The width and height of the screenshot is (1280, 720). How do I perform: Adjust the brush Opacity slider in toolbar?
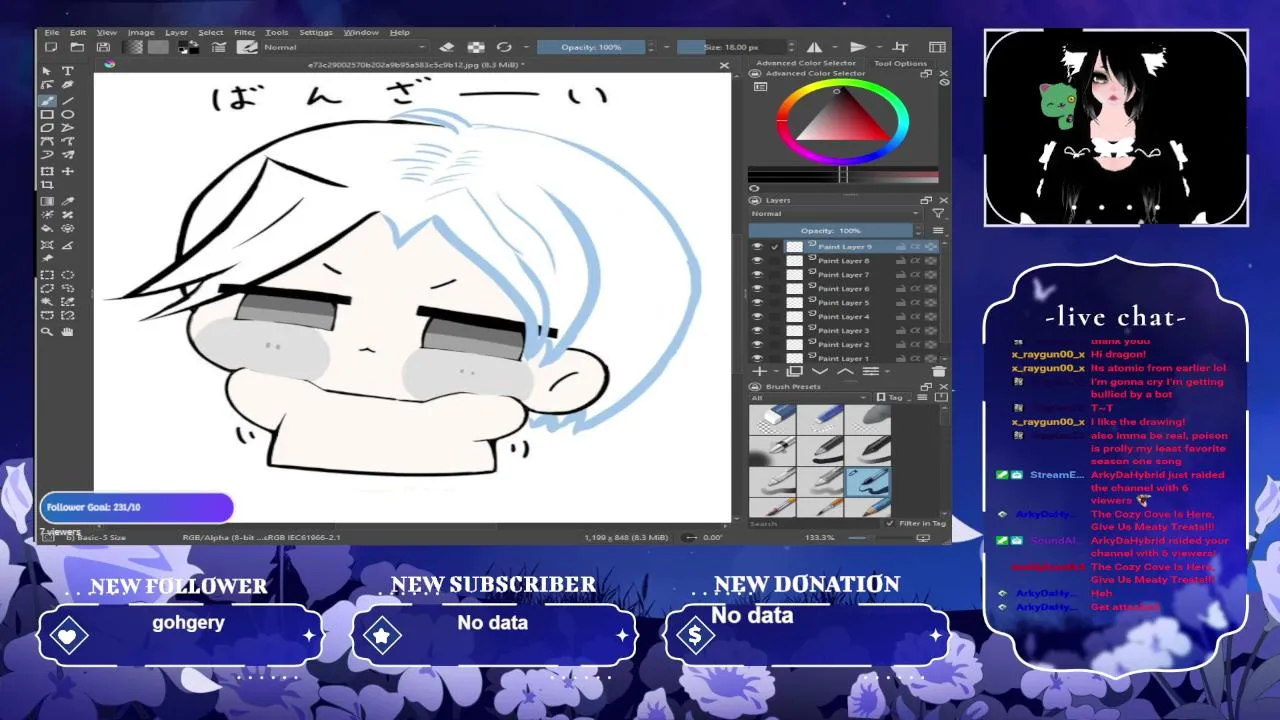[591, 47]
